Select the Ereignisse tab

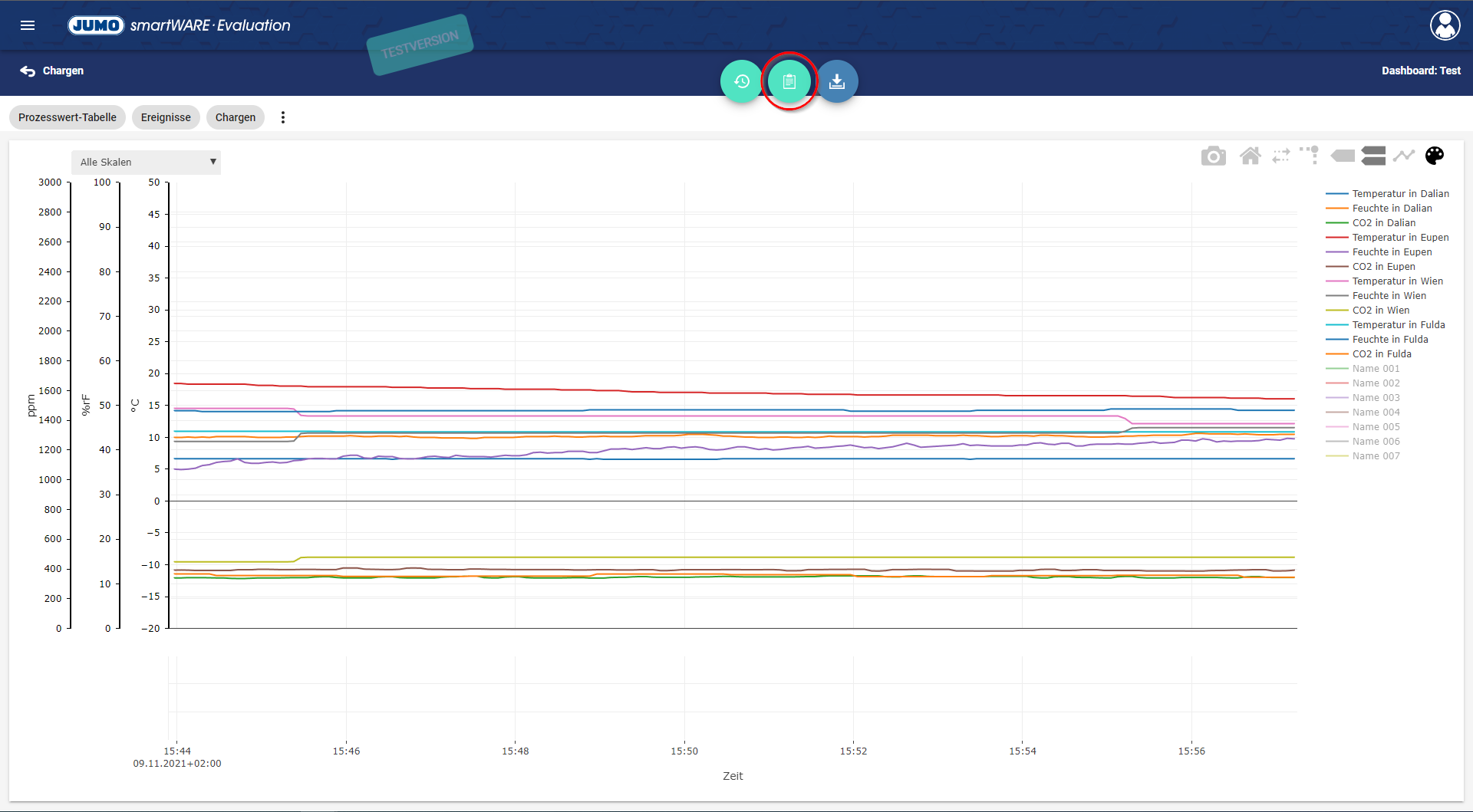(166, 117)
